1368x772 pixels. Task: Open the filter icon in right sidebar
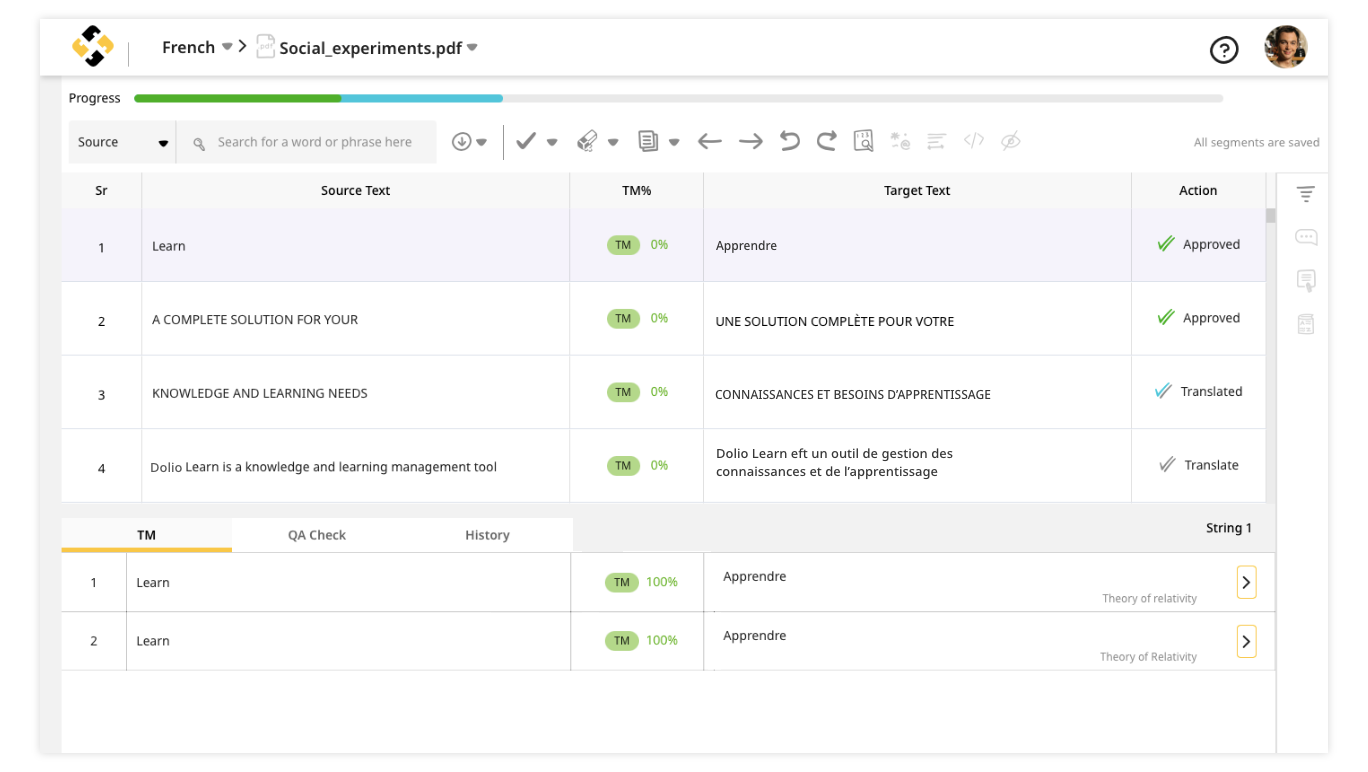[x=1305, y=194]
